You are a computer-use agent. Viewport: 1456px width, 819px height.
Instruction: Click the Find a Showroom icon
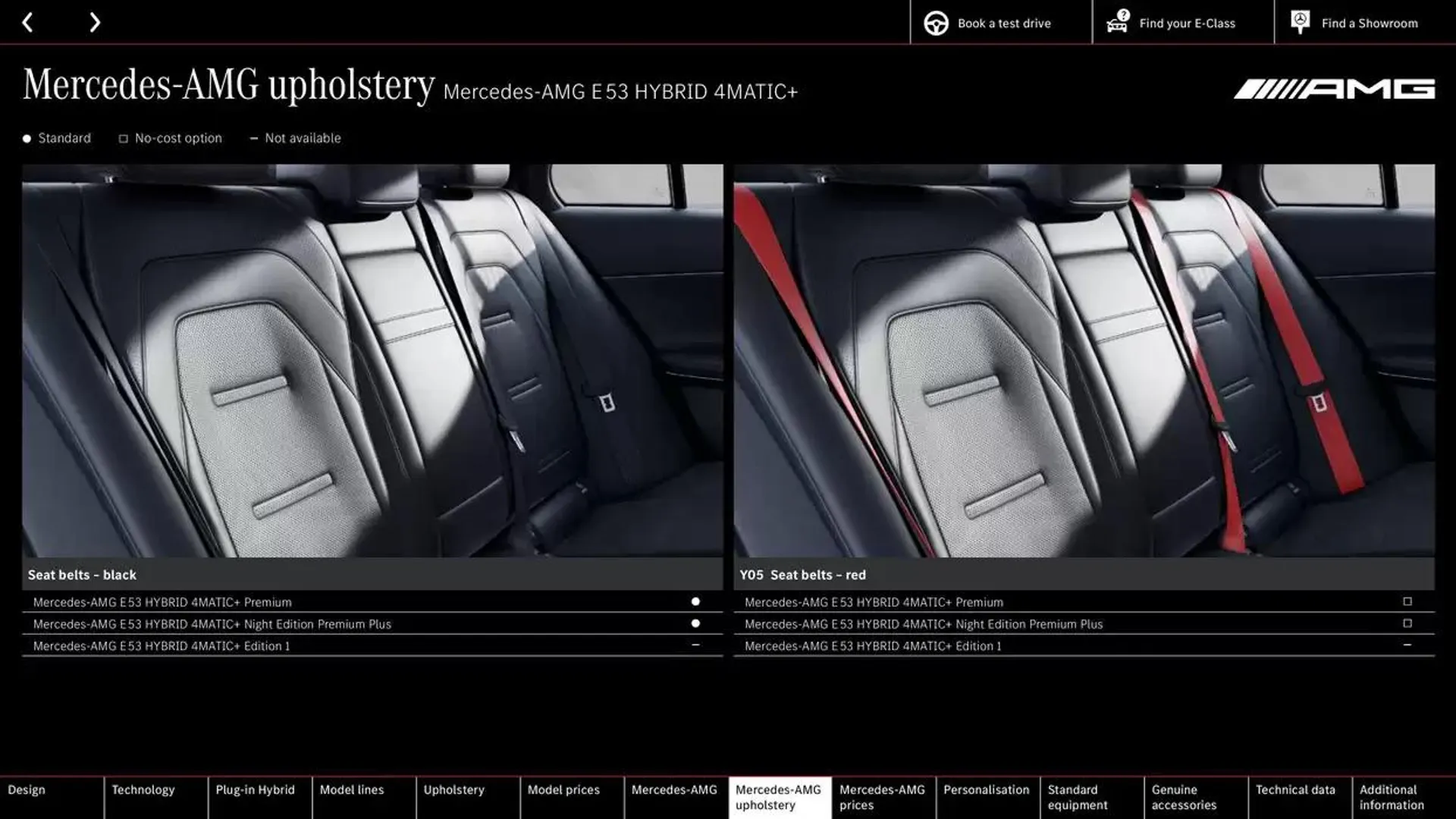click(1300, 22)
